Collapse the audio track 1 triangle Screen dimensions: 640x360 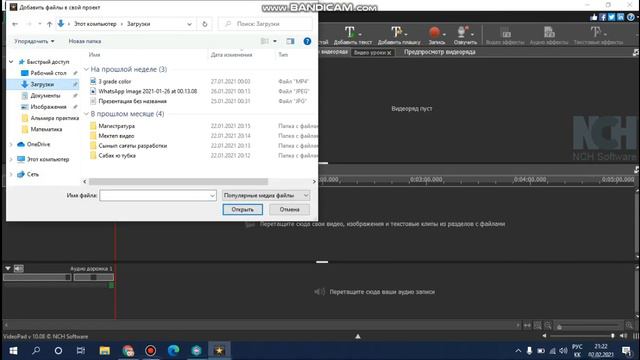[8, 268]
